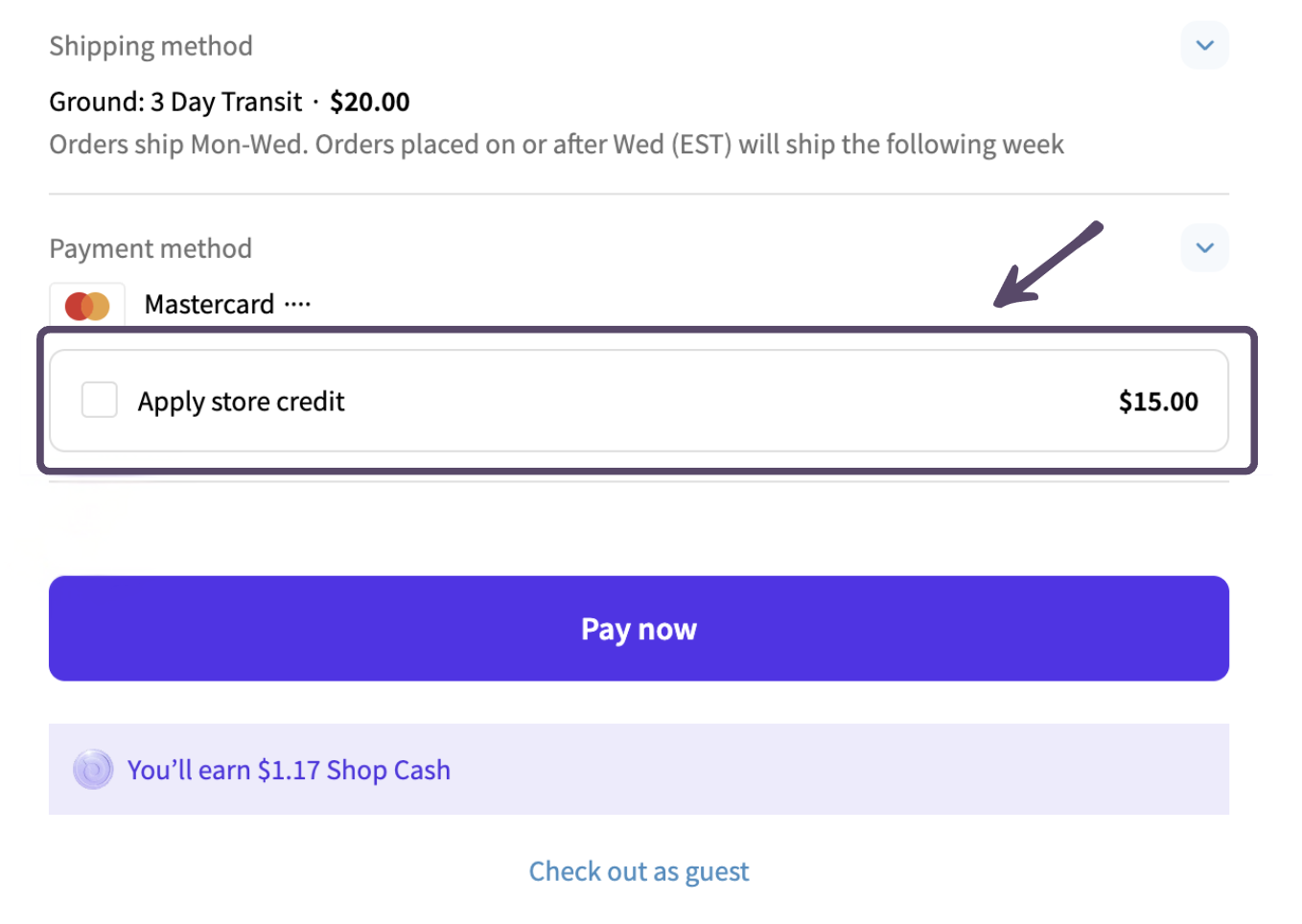Screen dimensions: 1302x924
Task: Click the Pay now button
Action: click(x=639, y=629)
